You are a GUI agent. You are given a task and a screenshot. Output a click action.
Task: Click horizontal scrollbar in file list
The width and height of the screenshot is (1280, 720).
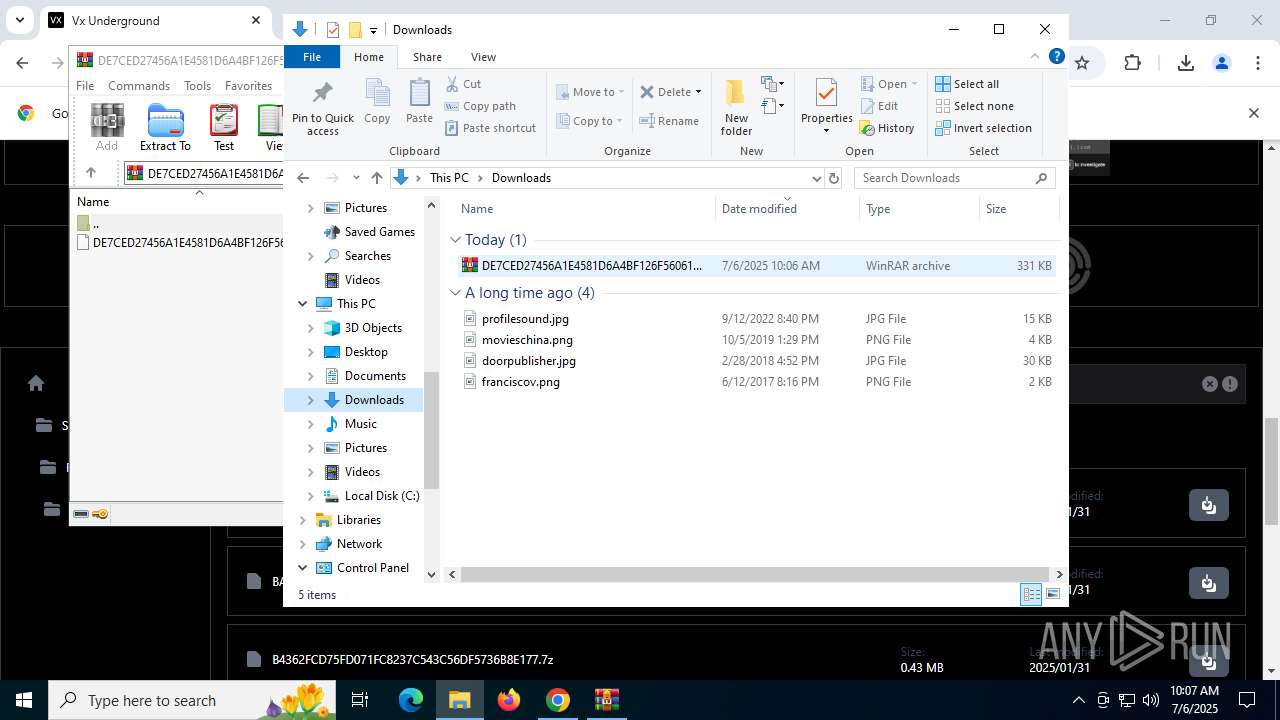756,574
